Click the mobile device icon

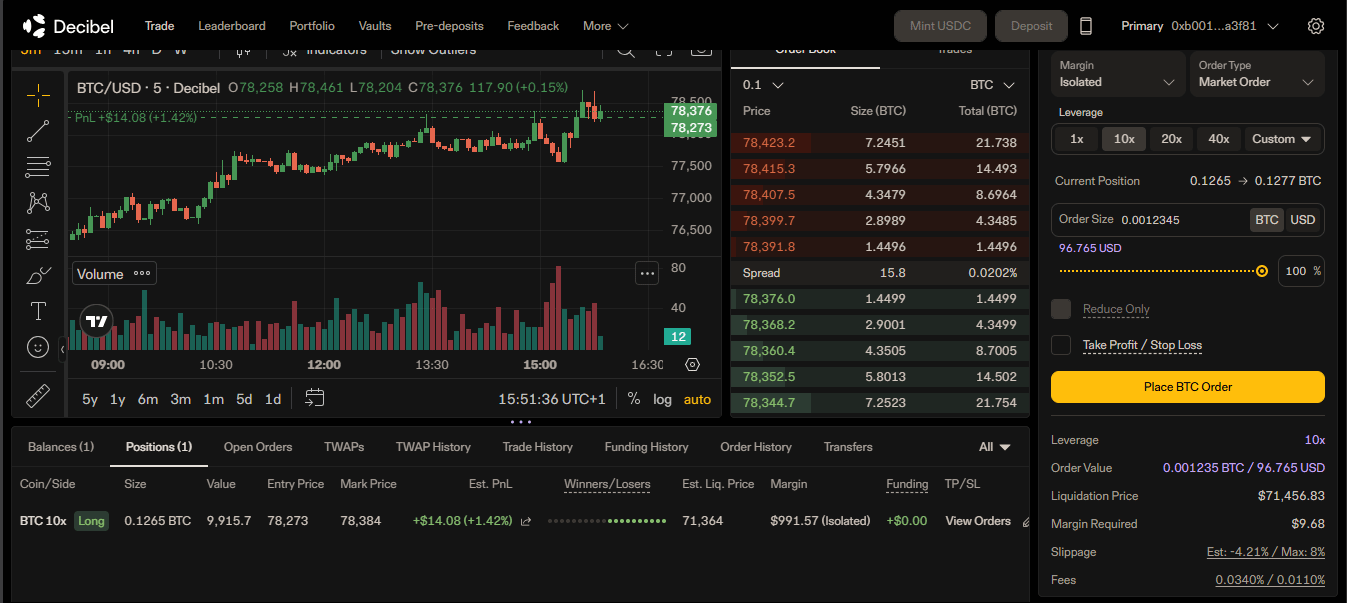coord(1086,26)
